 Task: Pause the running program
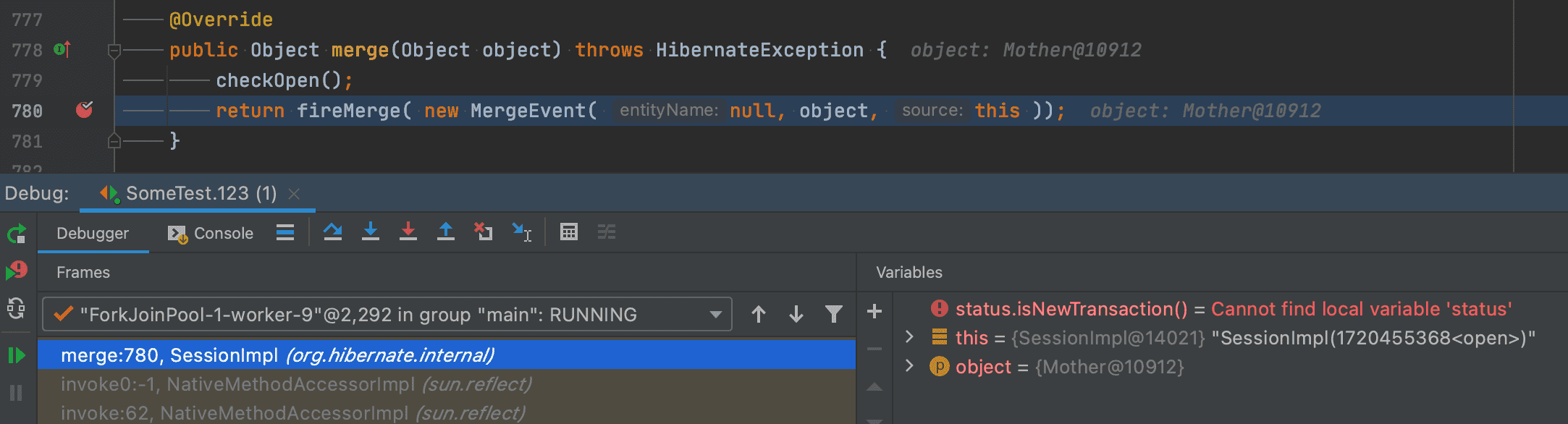[16, 393]
